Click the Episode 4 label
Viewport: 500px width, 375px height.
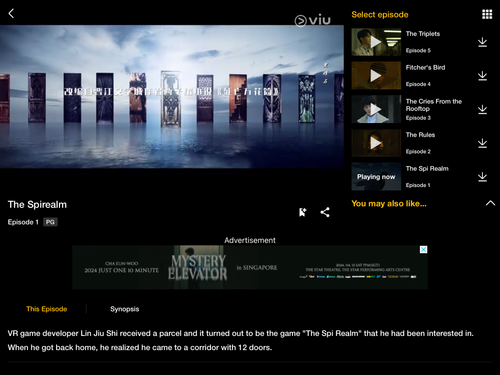[418, 84]
